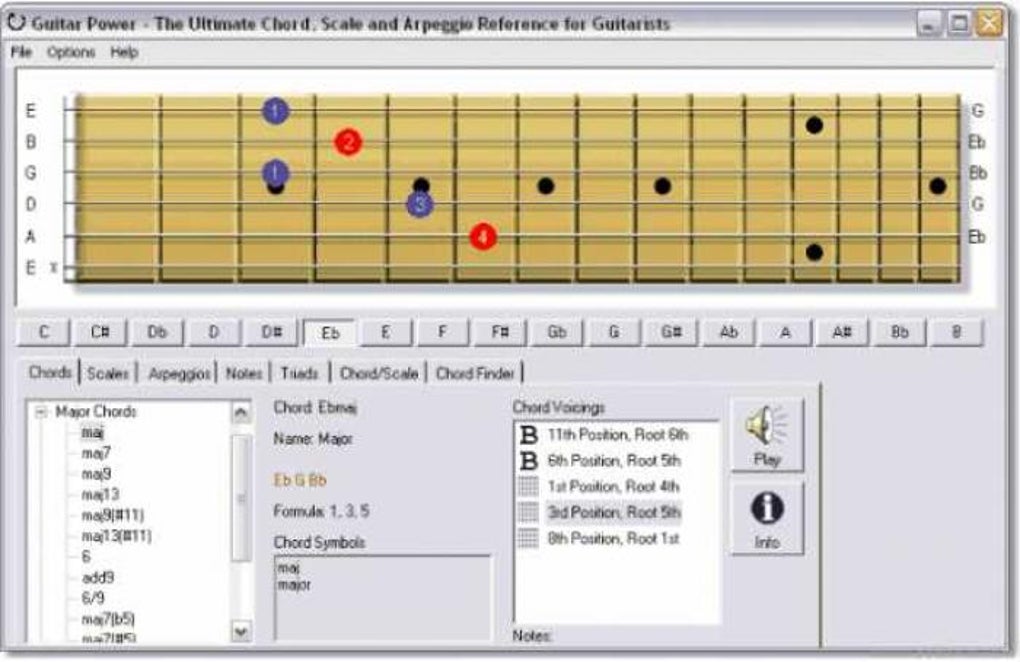This screenshot has width=1020, height=662.
Task: Select the maj9 chord in the tree
Action: (x=96, y=474)
